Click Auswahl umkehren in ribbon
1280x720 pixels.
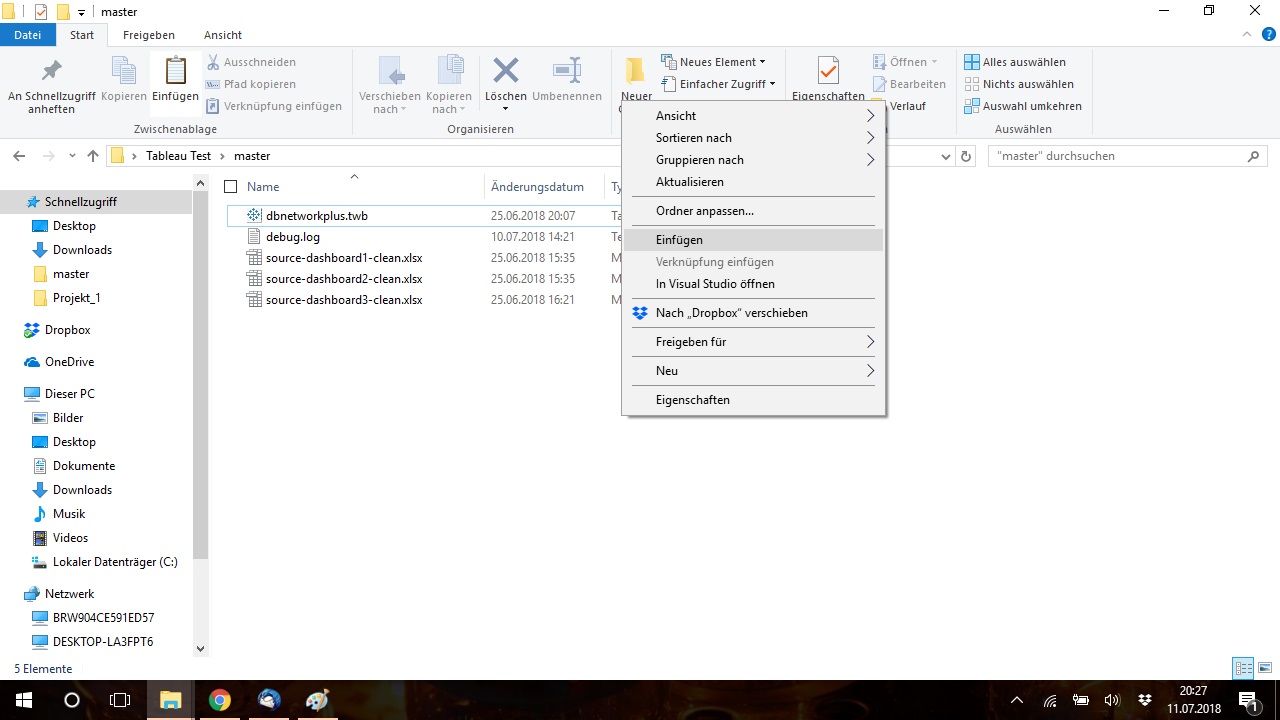pos(1022,106)
